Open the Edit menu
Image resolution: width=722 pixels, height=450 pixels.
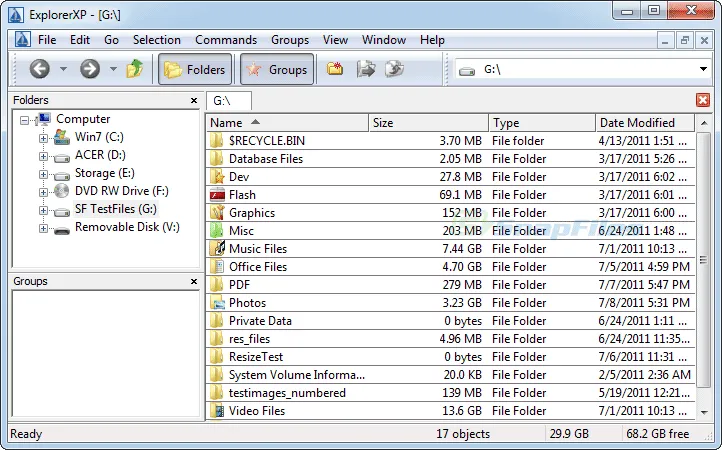80,40
